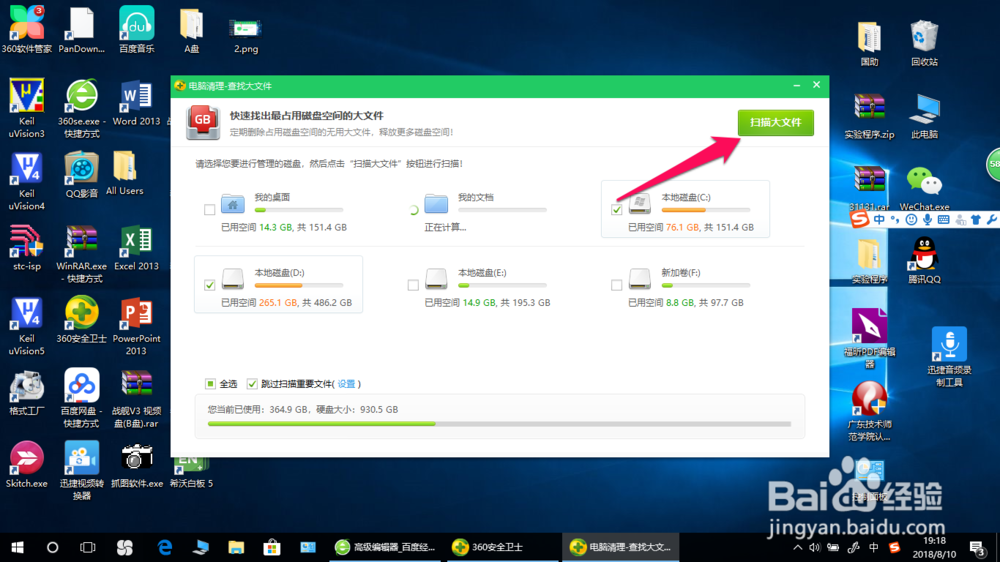Click the 本地磁盘(E:) drive icon
This screenshot has height=562, width=1000.
pos(436,279)
